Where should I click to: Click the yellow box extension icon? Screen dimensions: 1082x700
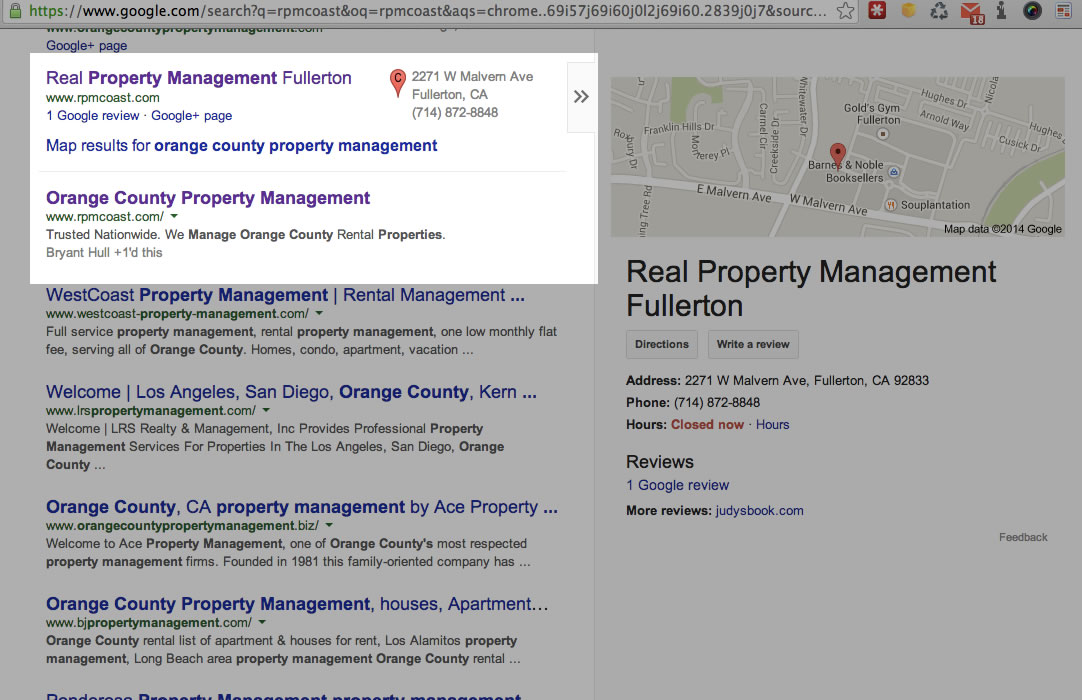pyautogui.click(x=908, y=10)
